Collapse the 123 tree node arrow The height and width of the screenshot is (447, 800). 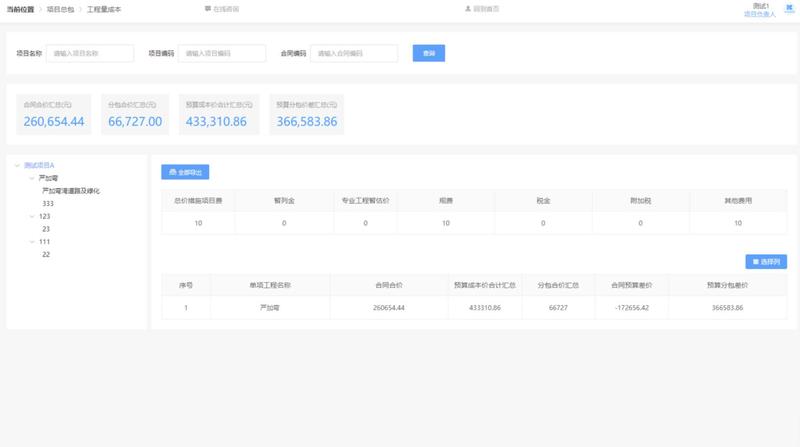point(32,216)
